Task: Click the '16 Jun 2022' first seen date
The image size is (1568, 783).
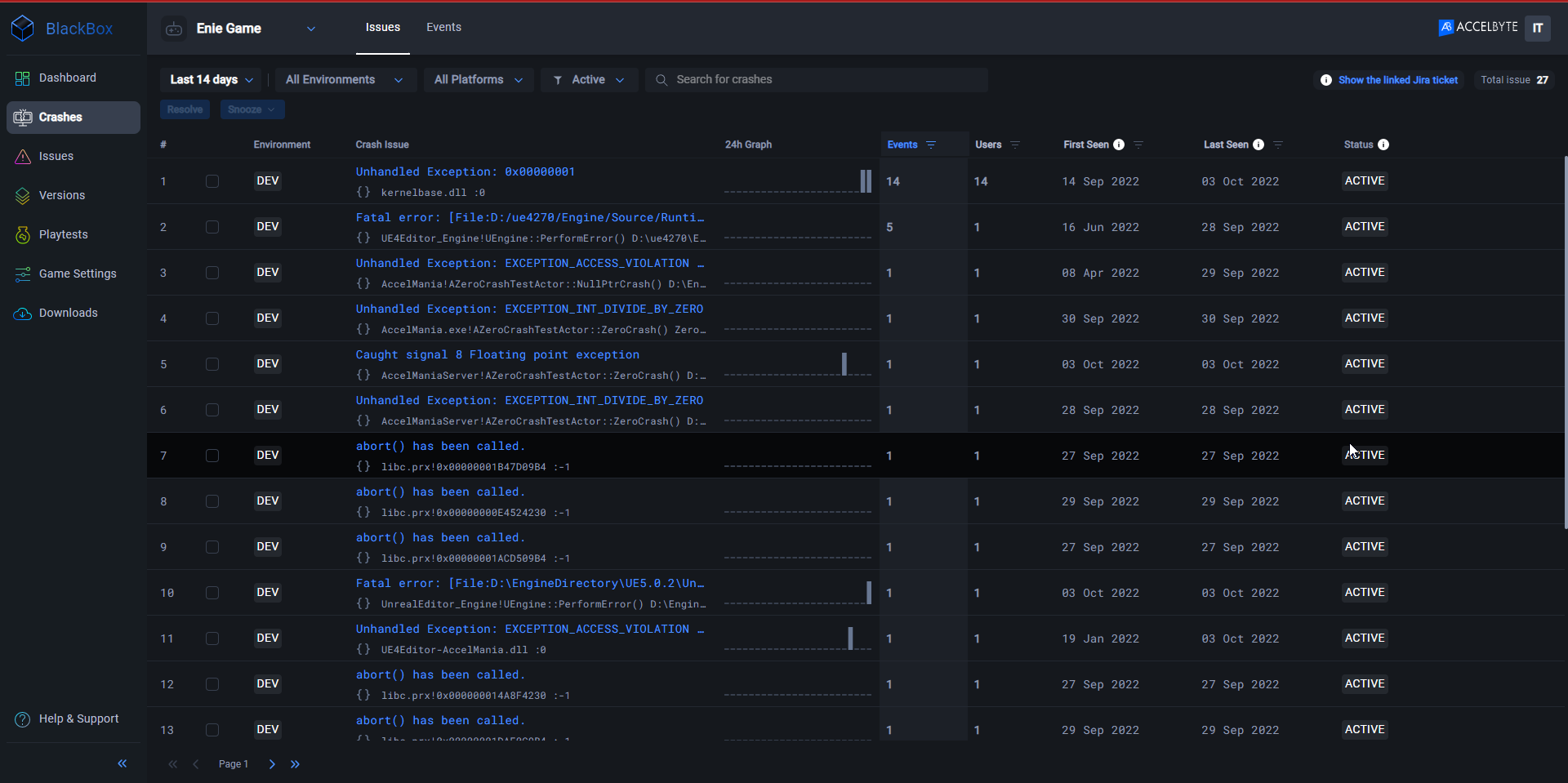Action: [1100, 227]
